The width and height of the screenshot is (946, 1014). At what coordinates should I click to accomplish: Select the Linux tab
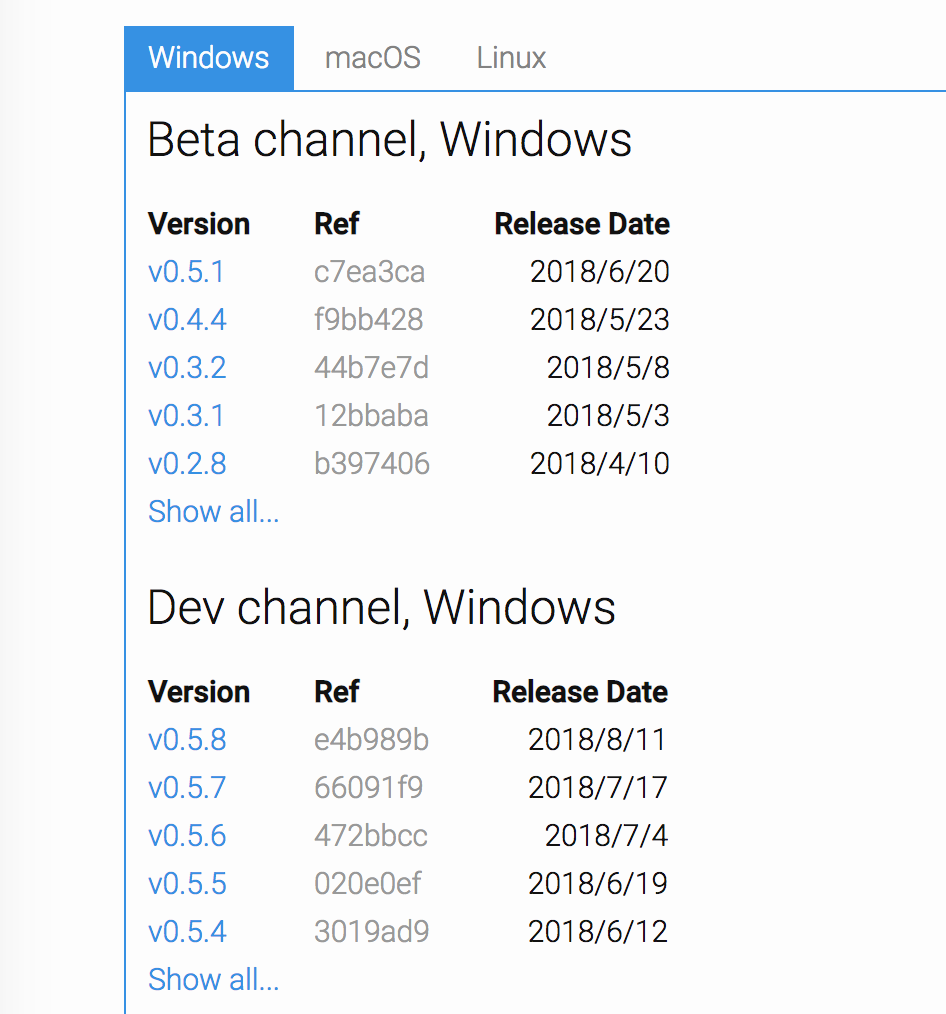511,58
